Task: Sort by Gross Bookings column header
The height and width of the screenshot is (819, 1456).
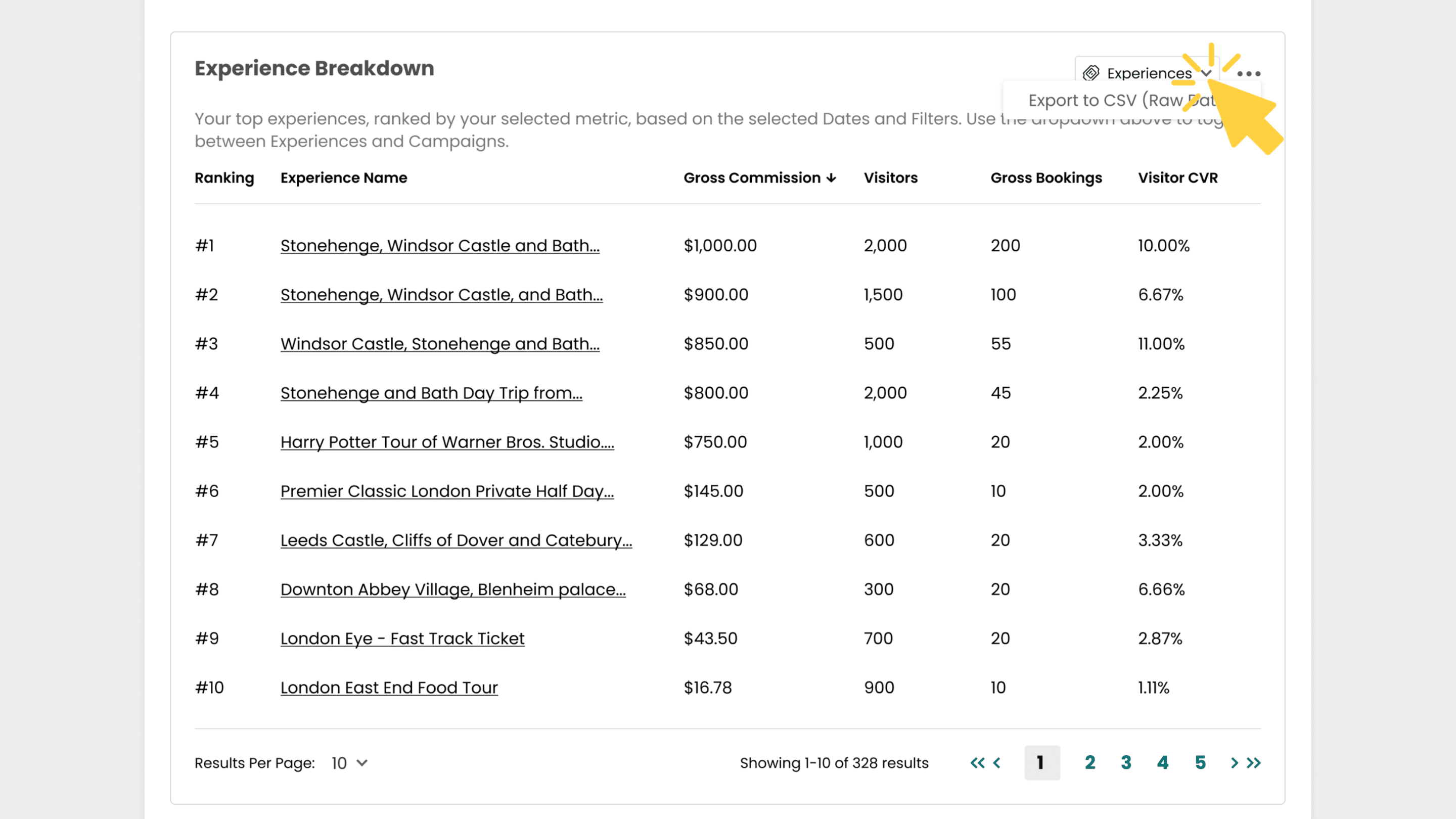Action: click(1046, 178)
